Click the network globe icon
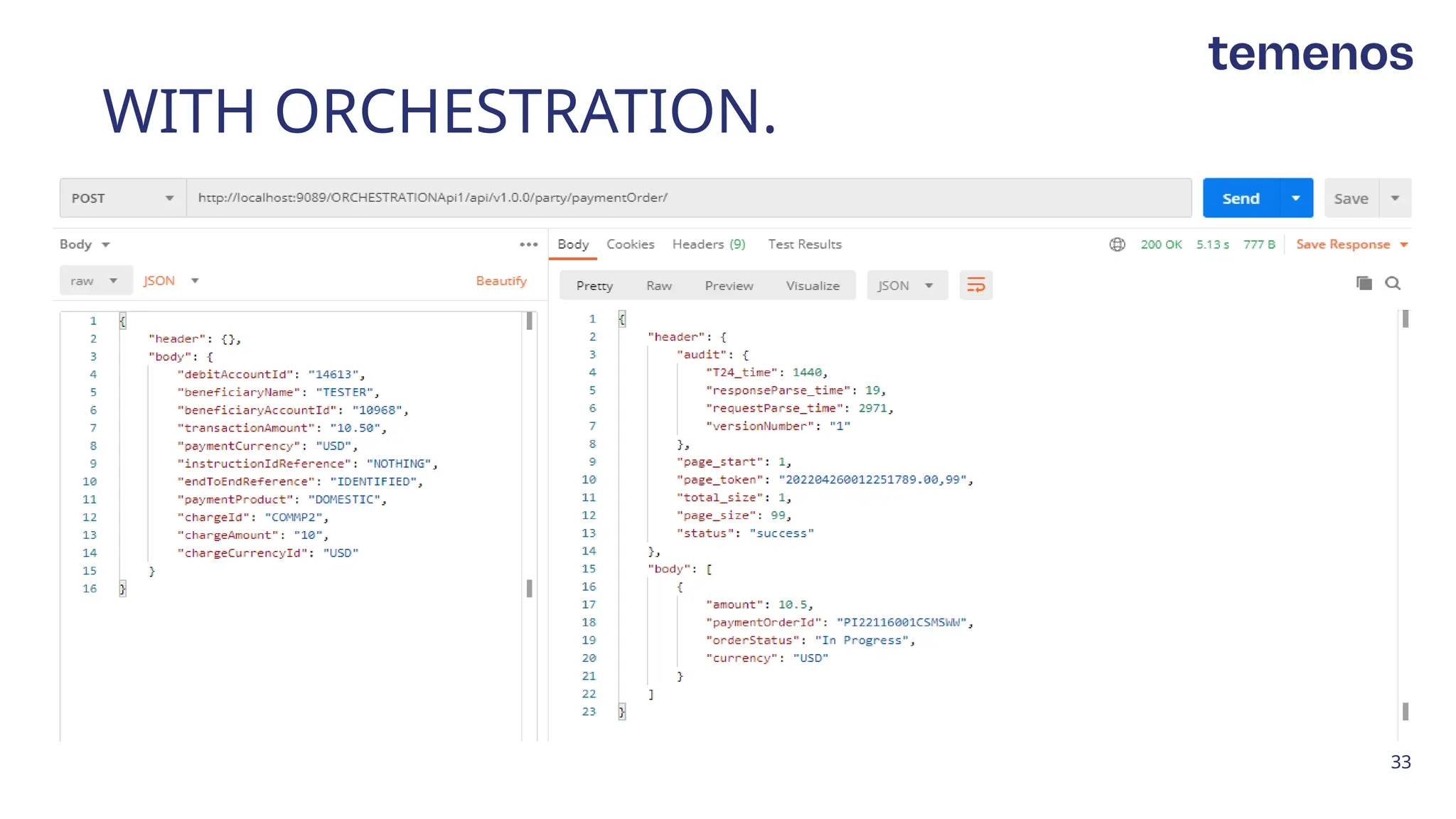 pyautogui.click(x=1117, y=245)
